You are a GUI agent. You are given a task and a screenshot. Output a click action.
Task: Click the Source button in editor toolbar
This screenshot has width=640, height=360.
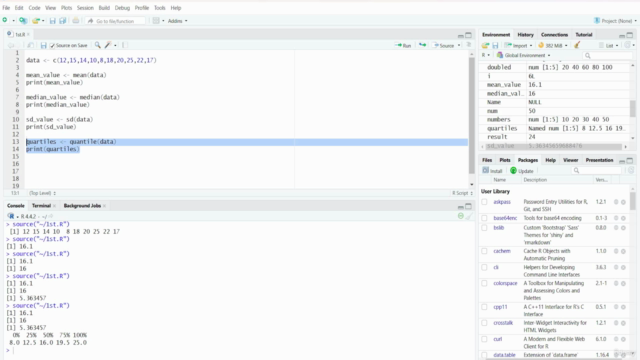coord(444,45)
